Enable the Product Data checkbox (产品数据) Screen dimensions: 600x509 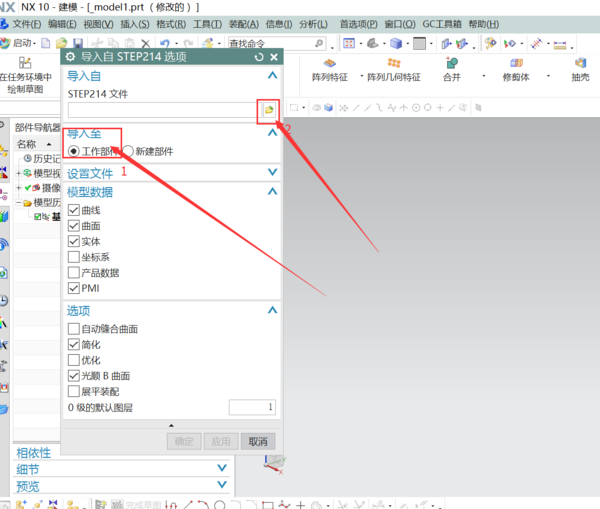coord(73,272)
